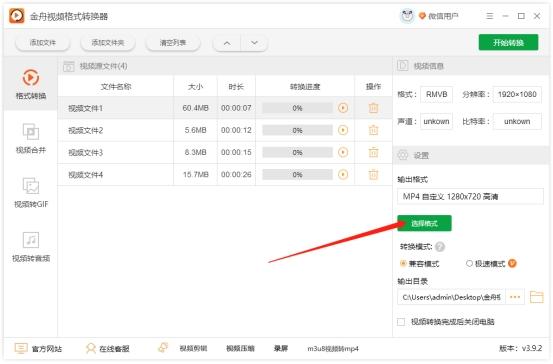Click the 输出格式 field MP4 自定义
This screenshot has width=553, height=364.
pyautogui.click(x=470, y=196)
